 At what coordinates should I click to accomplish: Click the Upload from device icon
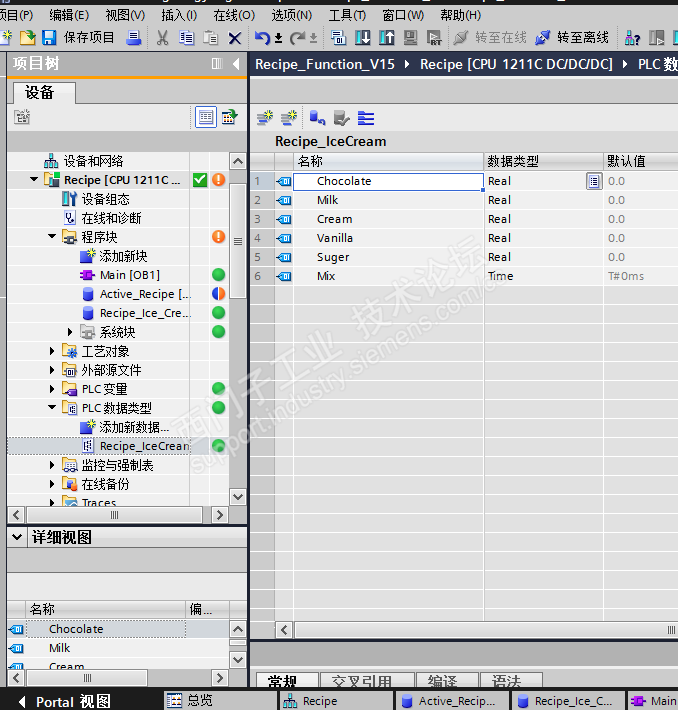click(x=386, y=38)
